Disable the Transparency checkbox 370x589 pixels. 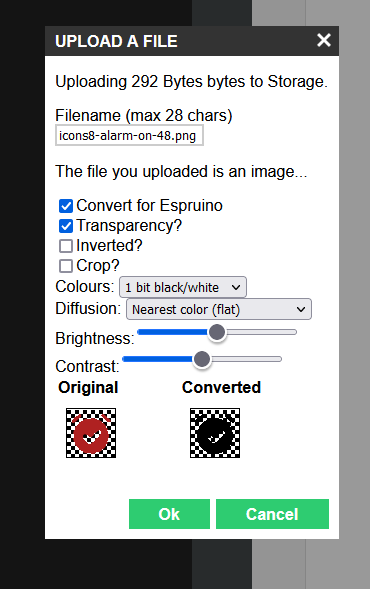[66, 226]
